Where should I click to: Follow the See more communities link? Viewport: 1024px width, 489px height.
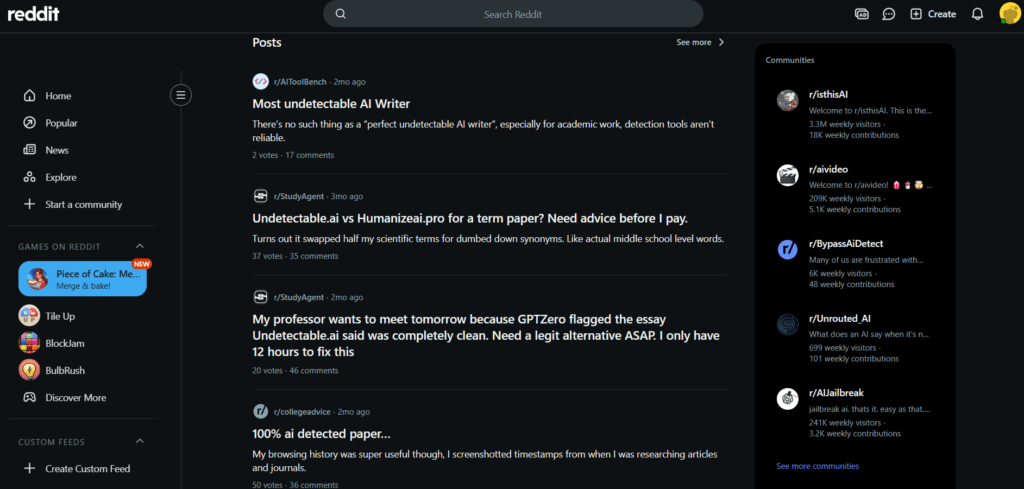point(817,466)
